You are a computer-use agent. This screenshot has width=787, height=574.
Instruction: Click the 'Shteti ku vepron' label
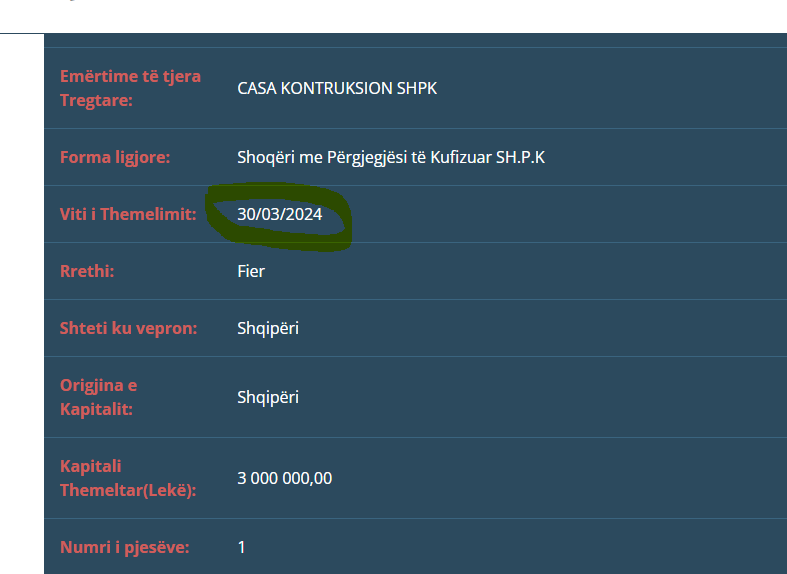click(x=128, y=328)
